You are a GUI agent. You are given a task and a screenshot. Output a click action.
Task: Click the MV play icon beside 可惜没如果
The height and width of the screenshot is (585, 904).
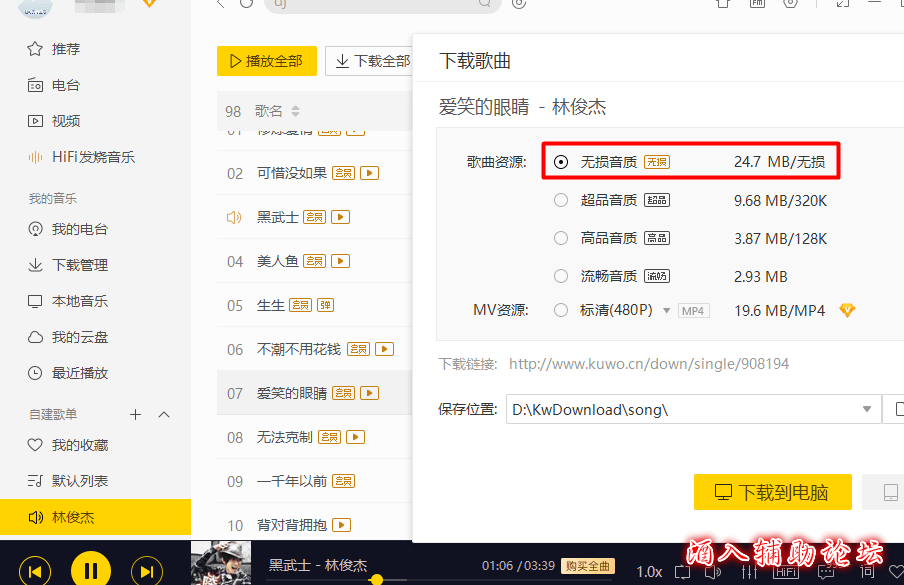click(370, 173)
